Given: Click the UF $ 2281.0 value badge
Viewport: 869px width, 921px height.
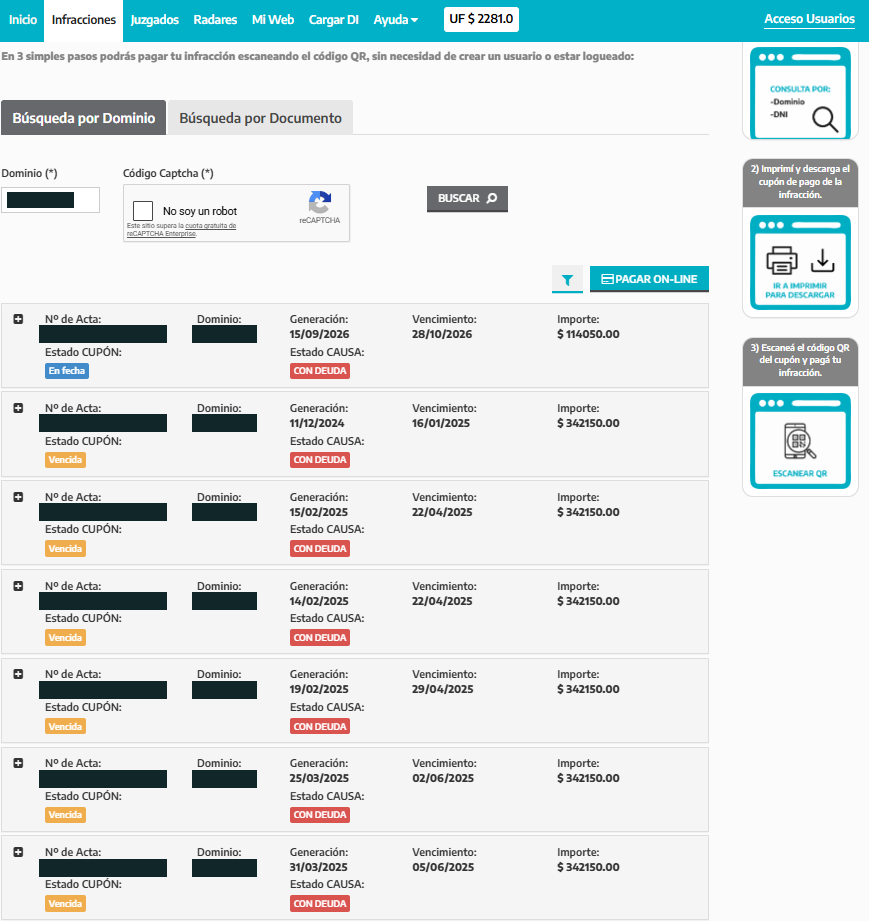Looking at the screenshot, I should 481,19.
